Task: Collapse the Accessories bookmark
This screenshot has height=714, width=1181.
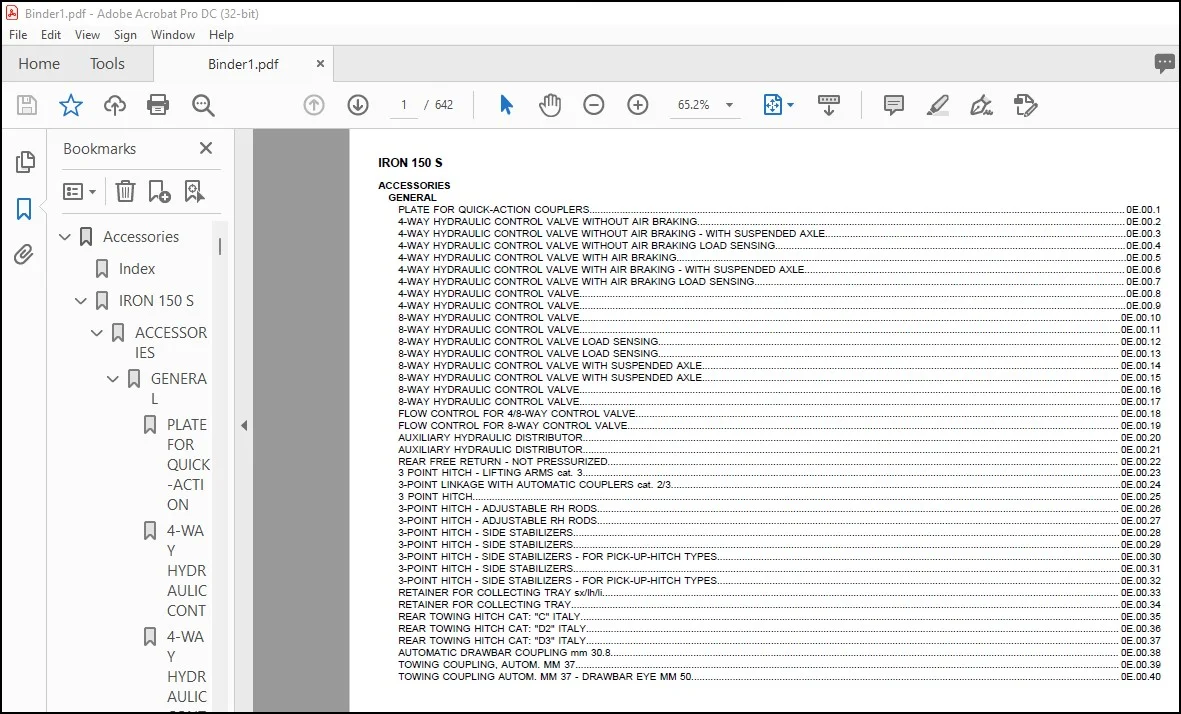Action: pyautogui.click(x=65, y=236)
